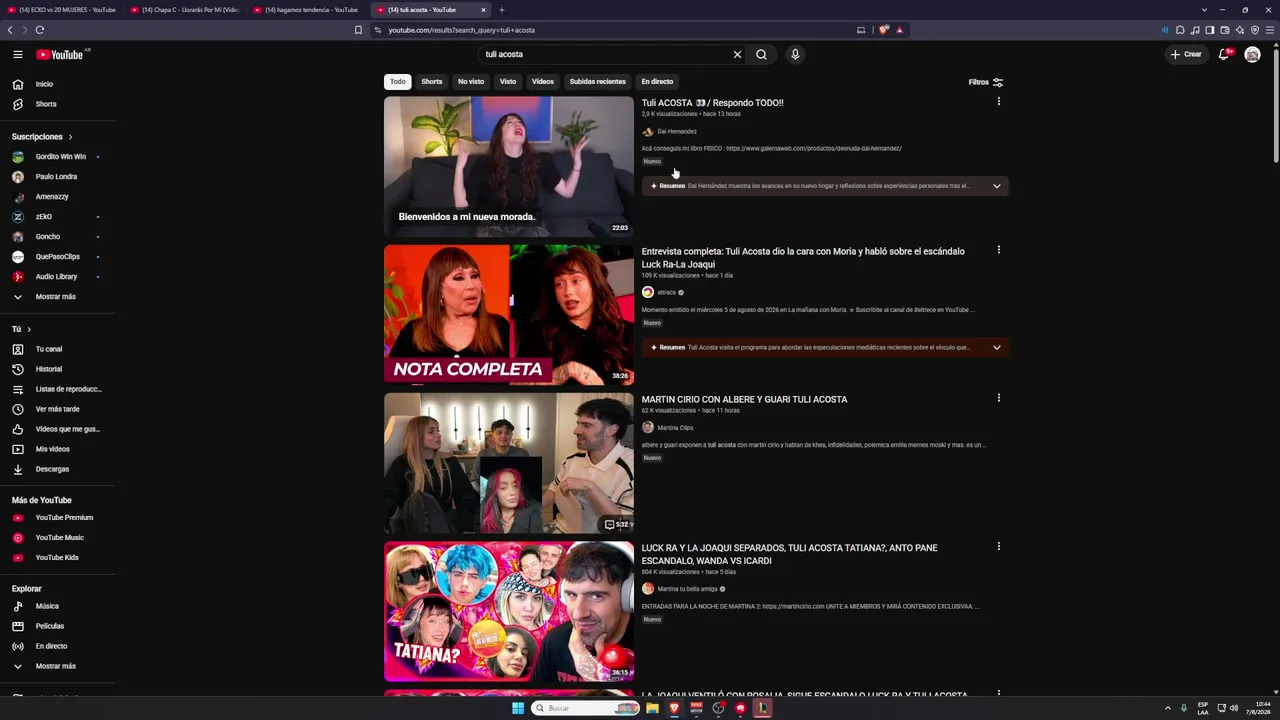Open the Paulo Londra subscription
The height and width of the screenshot is (720, 1280).
coord(57,177)
